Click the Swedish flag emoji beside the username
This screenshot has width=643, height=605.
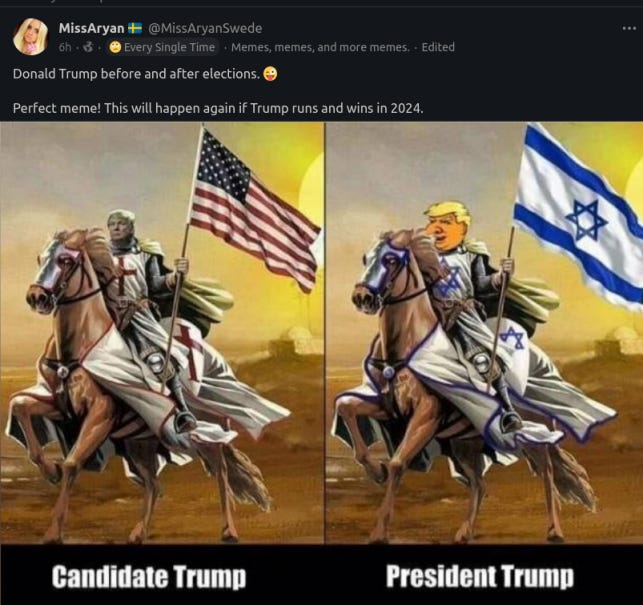(x=135, y=28)
